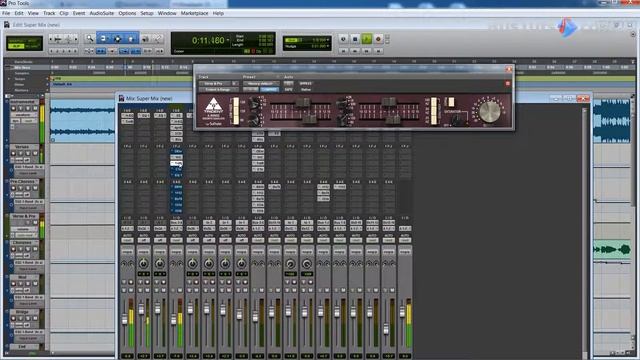This screenshot has width=640, height=360.
Task: Click the Trident plug-in lower right EQ fader
Action: tap(393, 119)
